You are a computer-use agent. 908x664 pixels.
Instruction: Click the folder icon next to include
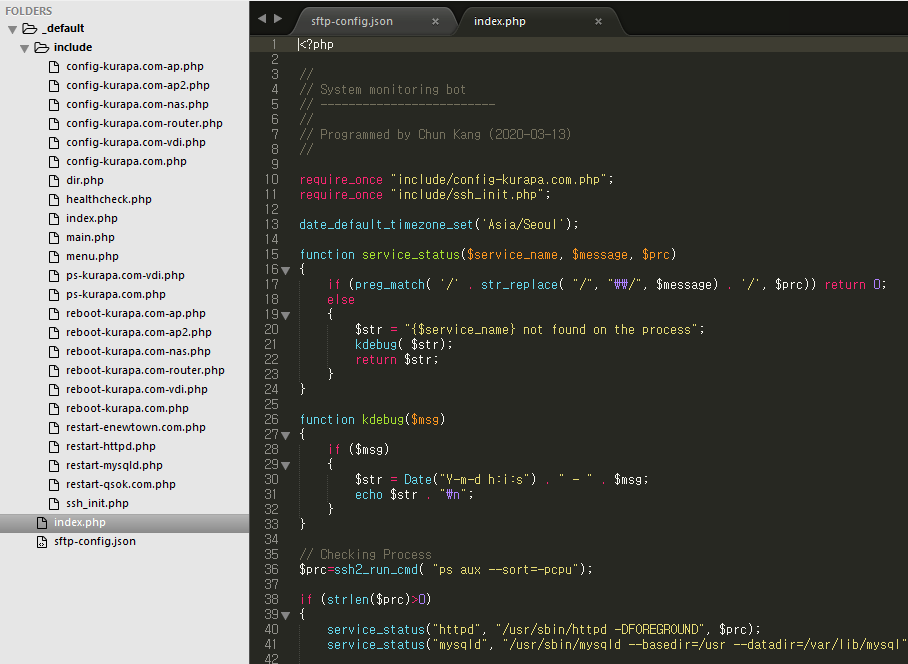click(42, 47)
